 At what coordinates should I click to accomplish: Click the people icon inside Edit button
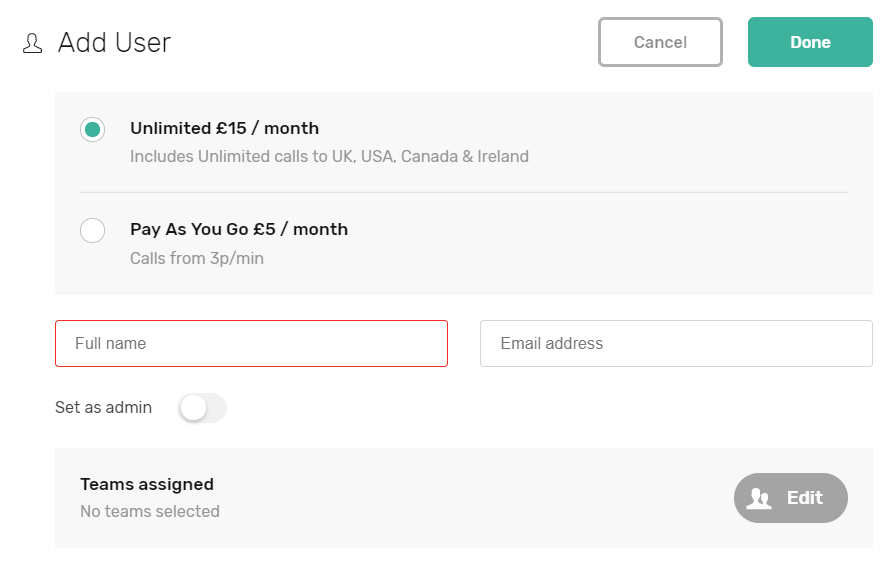759,498
